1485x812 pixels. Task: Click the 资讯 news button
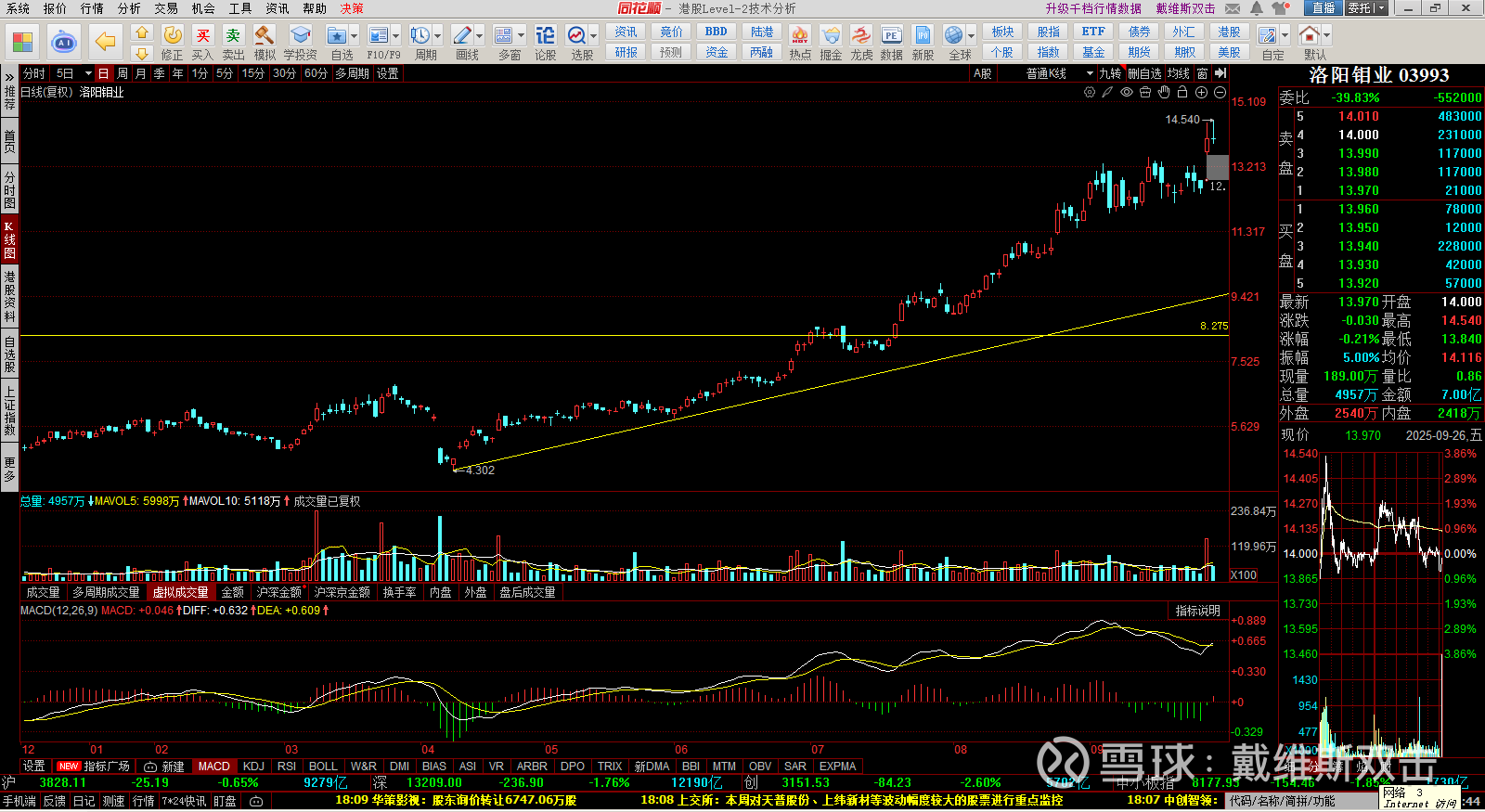pos(626,32)
